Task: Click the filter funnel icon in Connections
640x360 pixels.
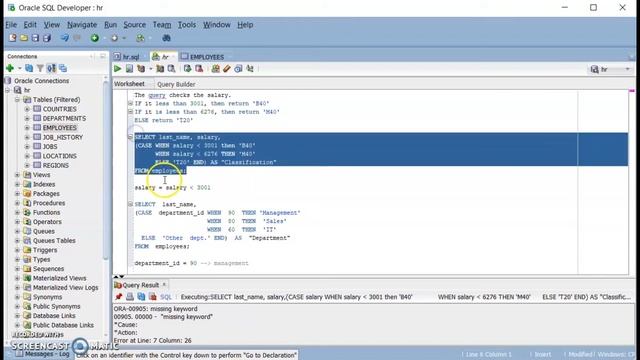Action: tap(40, 68)
